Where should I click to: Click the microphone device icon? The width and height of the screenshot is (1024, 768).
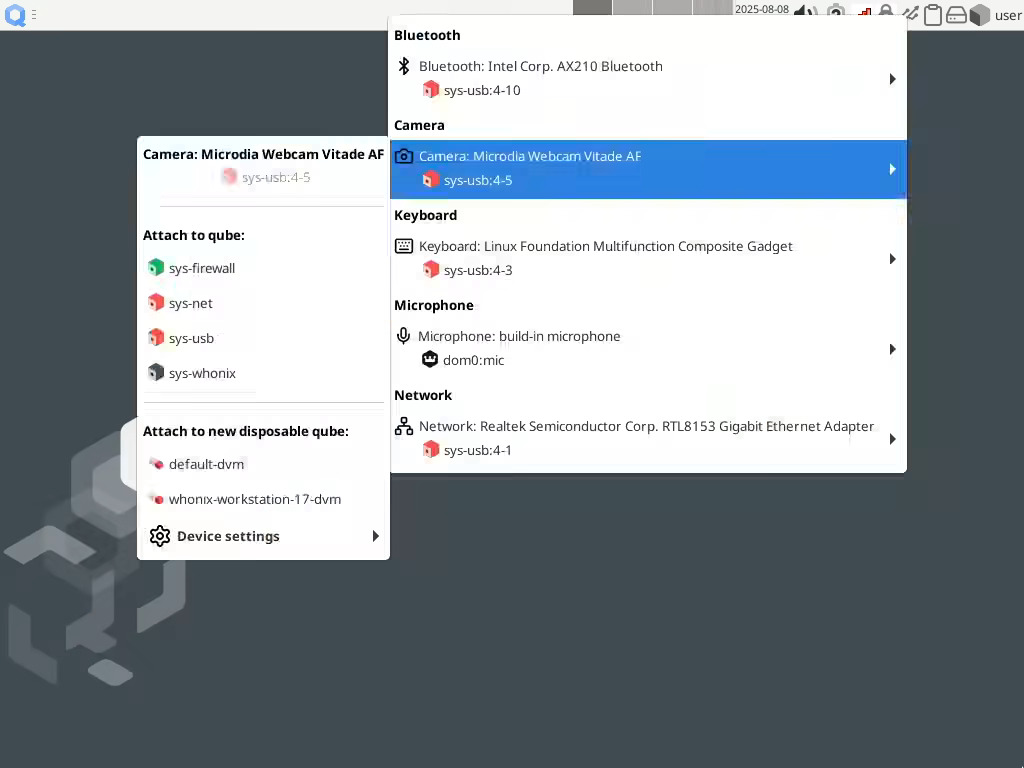(403, 336)
